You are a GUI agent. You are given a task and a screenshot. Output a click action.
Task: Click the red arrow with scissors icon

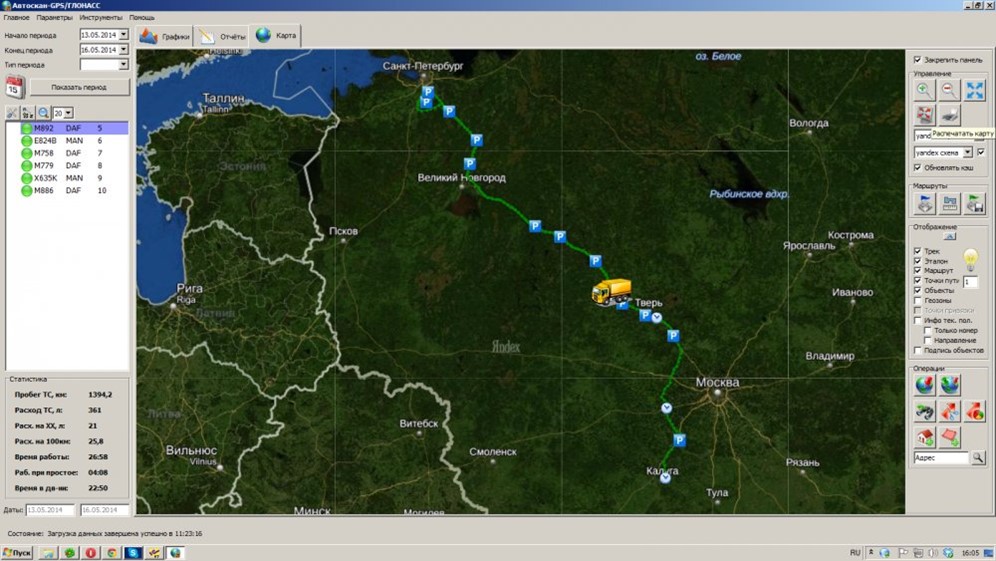(950, 411)
